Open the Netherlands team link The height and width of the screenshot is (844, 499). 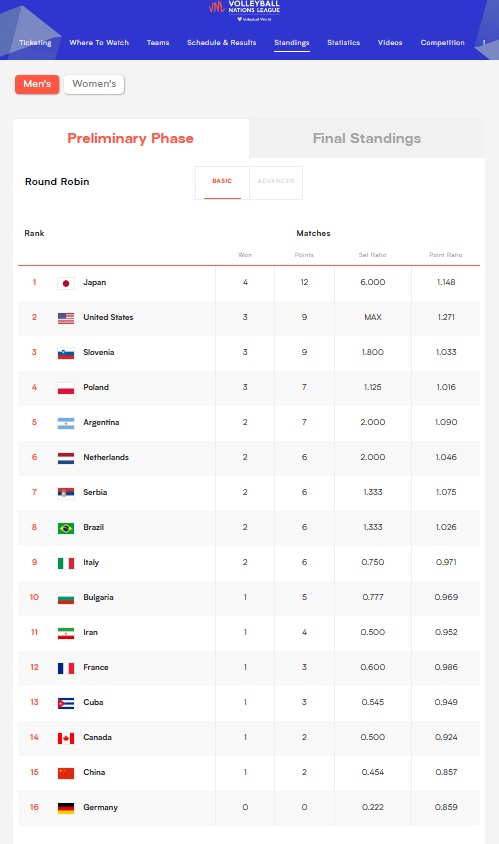tap(106, 457)
